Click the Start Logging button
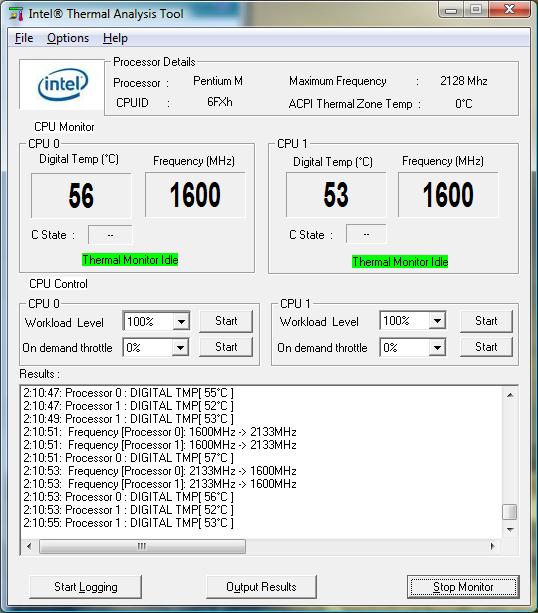 86,587
